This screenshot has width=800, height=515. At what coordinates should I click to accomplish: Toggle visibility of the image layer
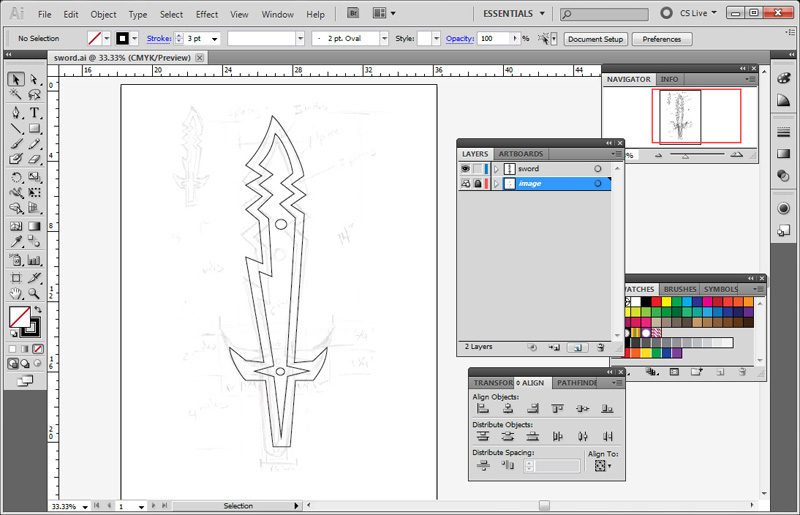(x=465, y=183)
